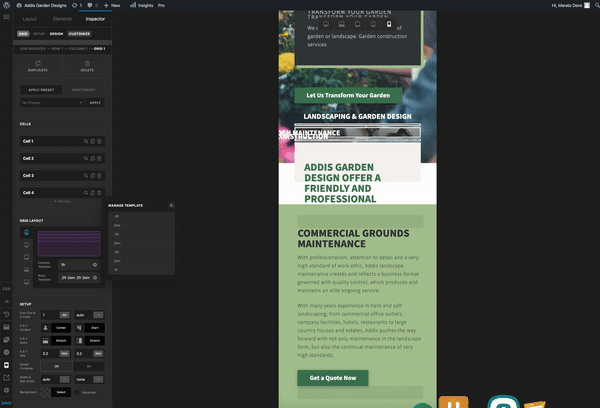Open Rows Template manage icon
The height and width of the screenshot is (408, 600).
click(95, 277)
